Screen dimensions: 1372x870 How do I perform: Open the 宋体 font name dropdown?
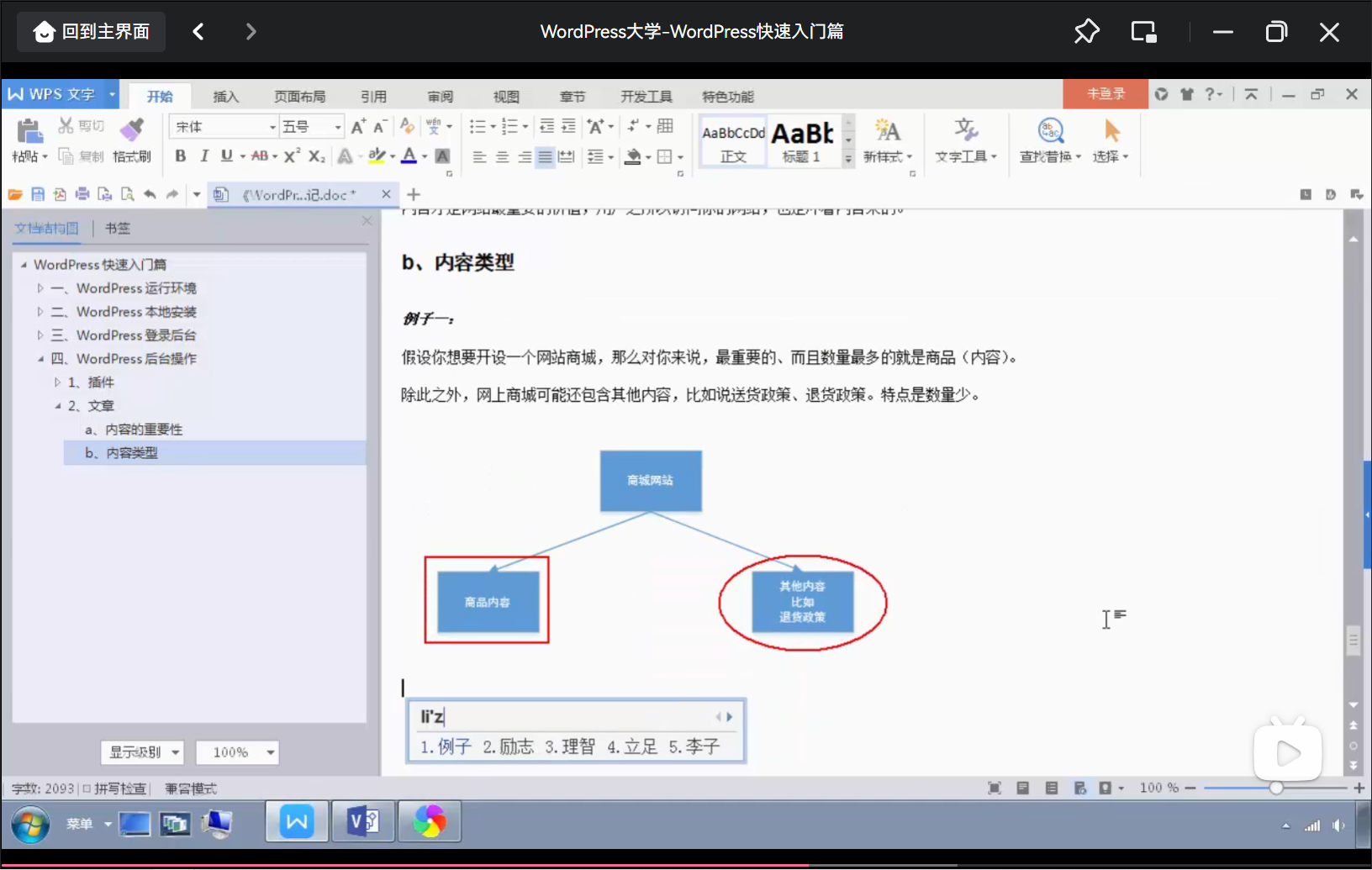click(x=272, y=127)
